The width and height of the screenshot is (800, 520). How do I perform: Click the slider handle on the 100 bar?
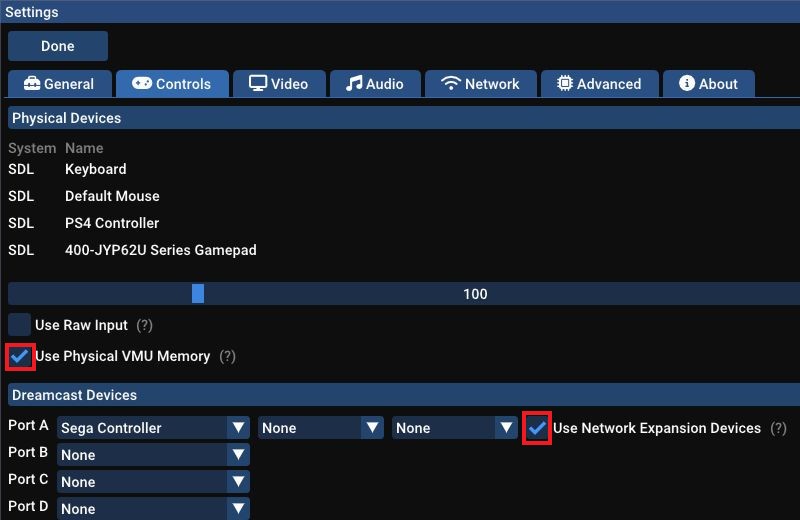pos(198,294)
